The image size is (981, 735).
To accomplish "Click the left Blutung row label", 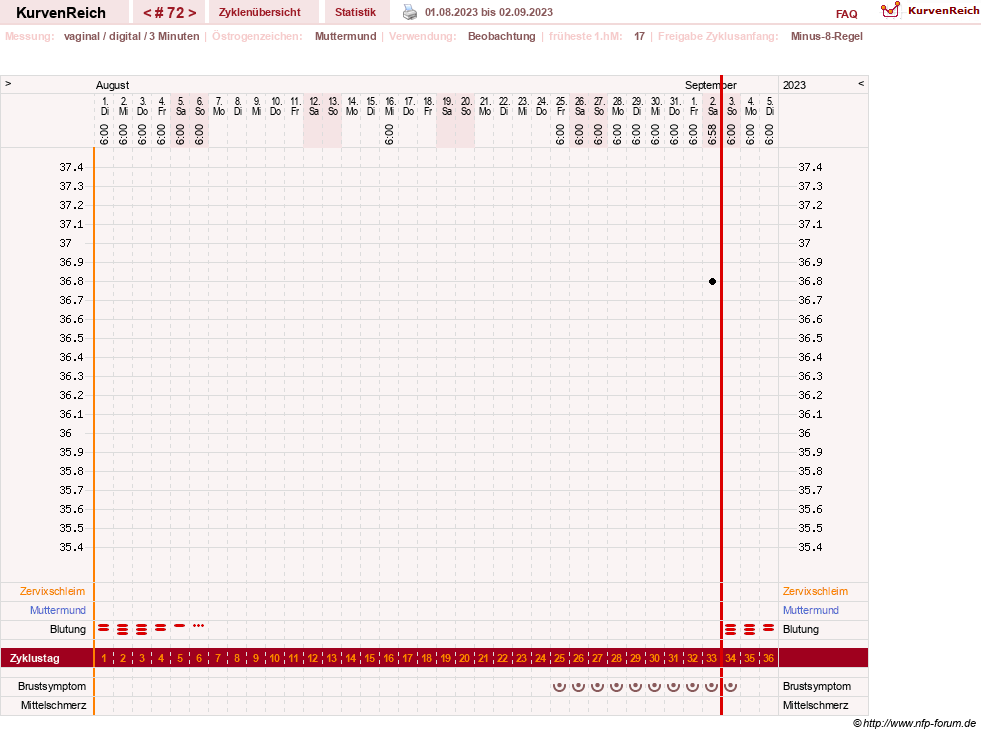I will click(68, 629).
